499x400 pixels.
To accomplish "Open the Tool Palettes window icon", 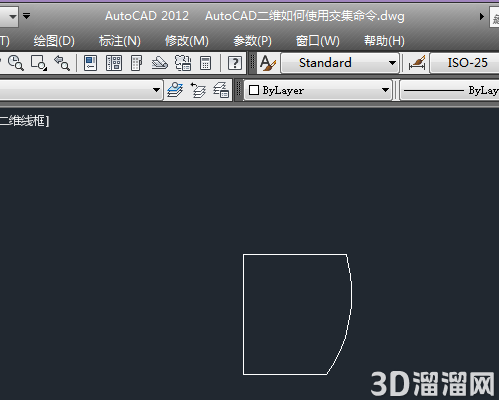I will [136, 63].
